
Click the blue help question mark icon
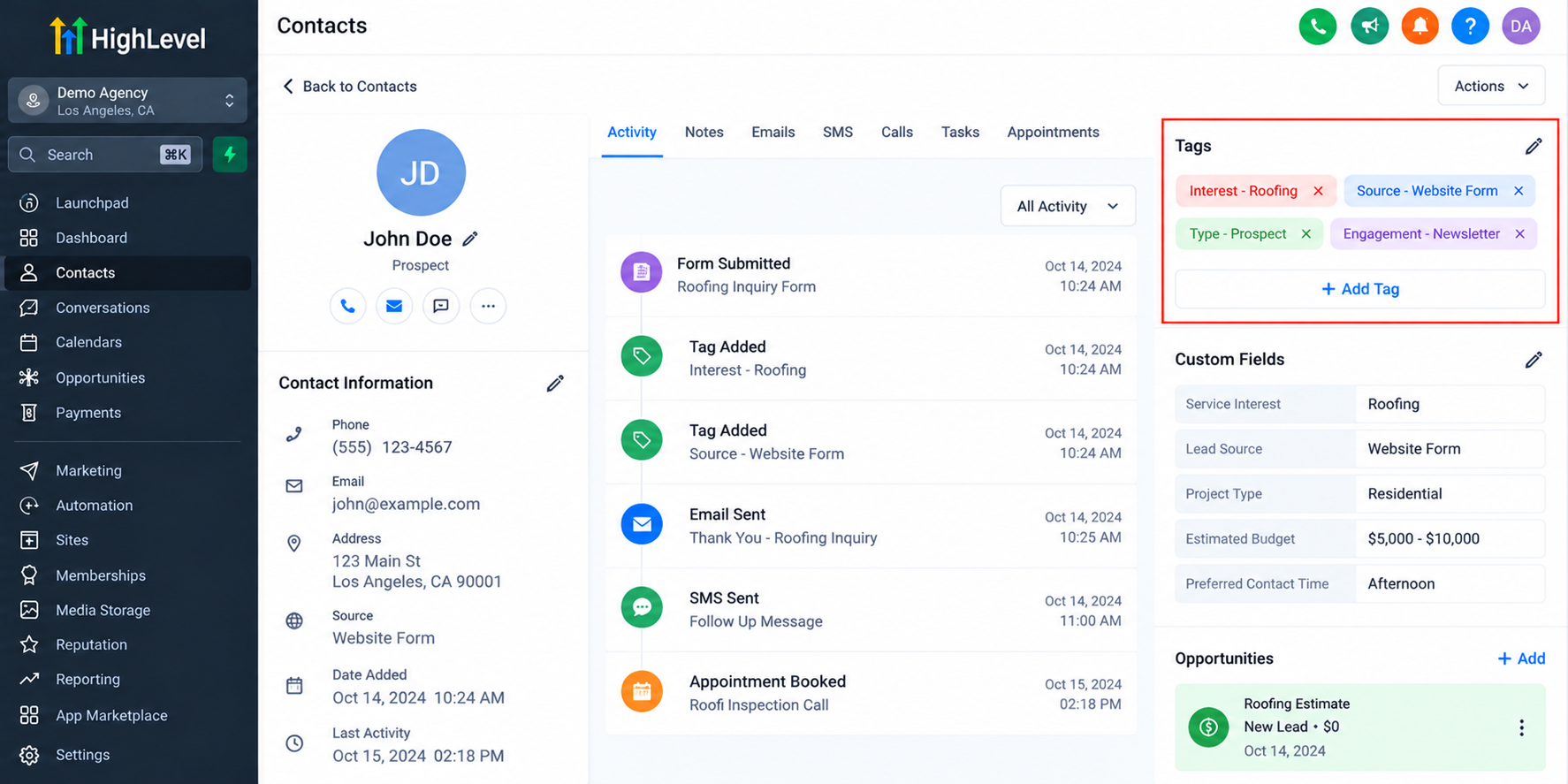(1470, 27)
